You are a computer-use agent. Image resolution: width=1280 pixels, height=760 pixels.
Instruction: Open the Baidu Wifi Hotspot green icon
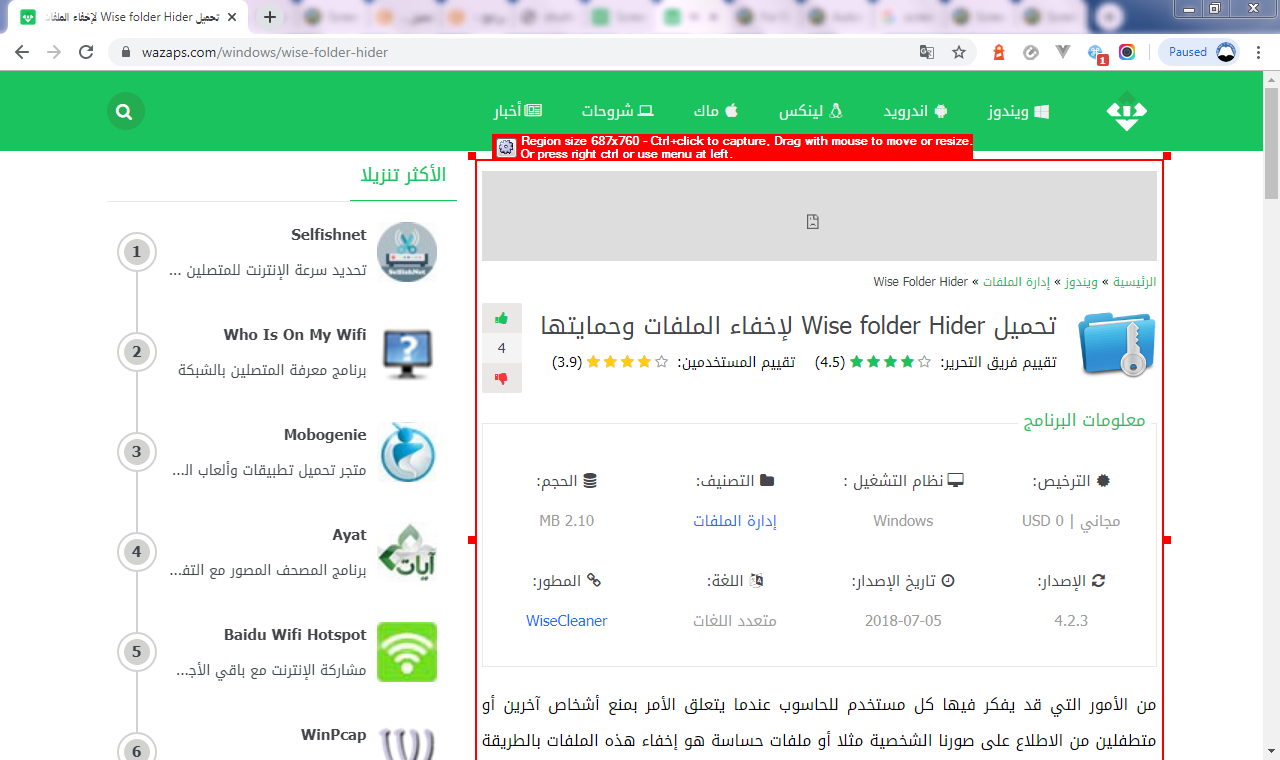(407, 652)
